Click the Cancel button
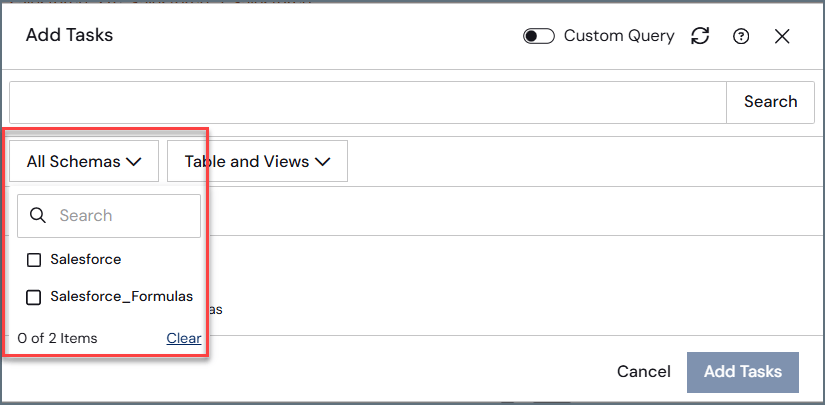Viewport: 825px width, 405px height. [x=643, y=372]
